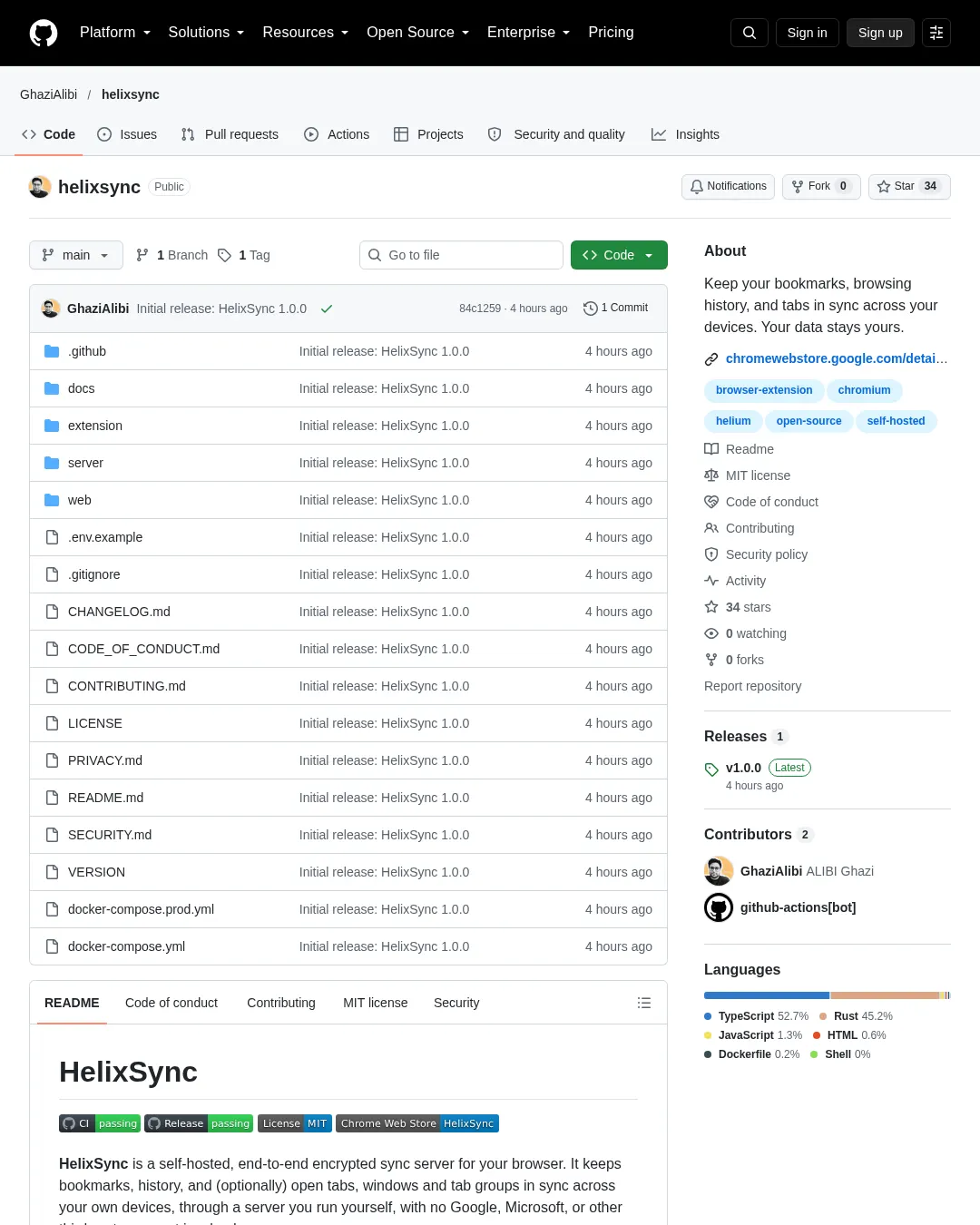The width and height of the screenshot is (980, 1225).
Task: Click the commit history clock icon
Action: (590, 309)
